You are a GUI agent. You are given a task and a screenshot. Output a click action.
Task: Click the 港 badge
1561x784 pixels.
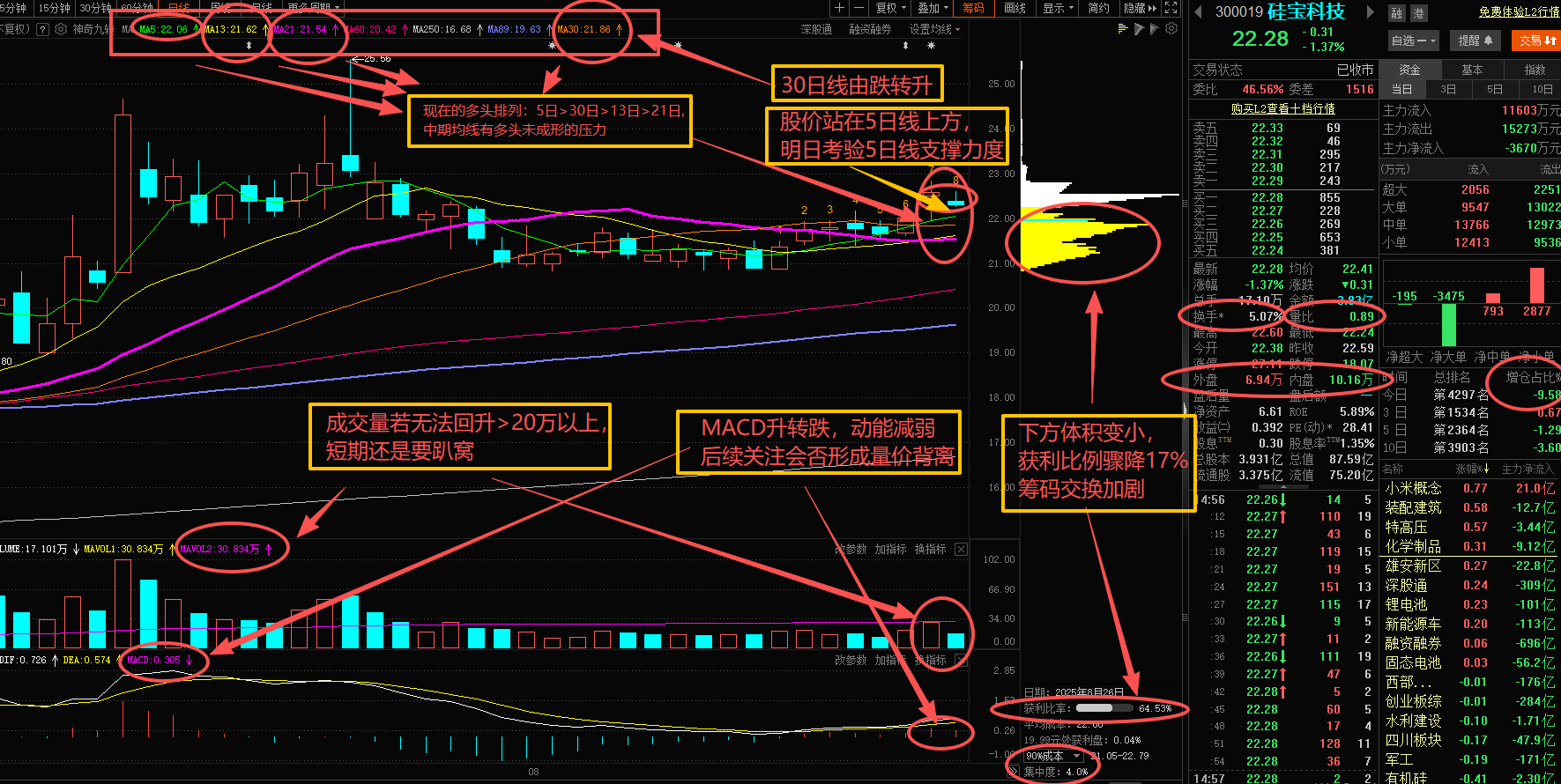[1418, 13]
